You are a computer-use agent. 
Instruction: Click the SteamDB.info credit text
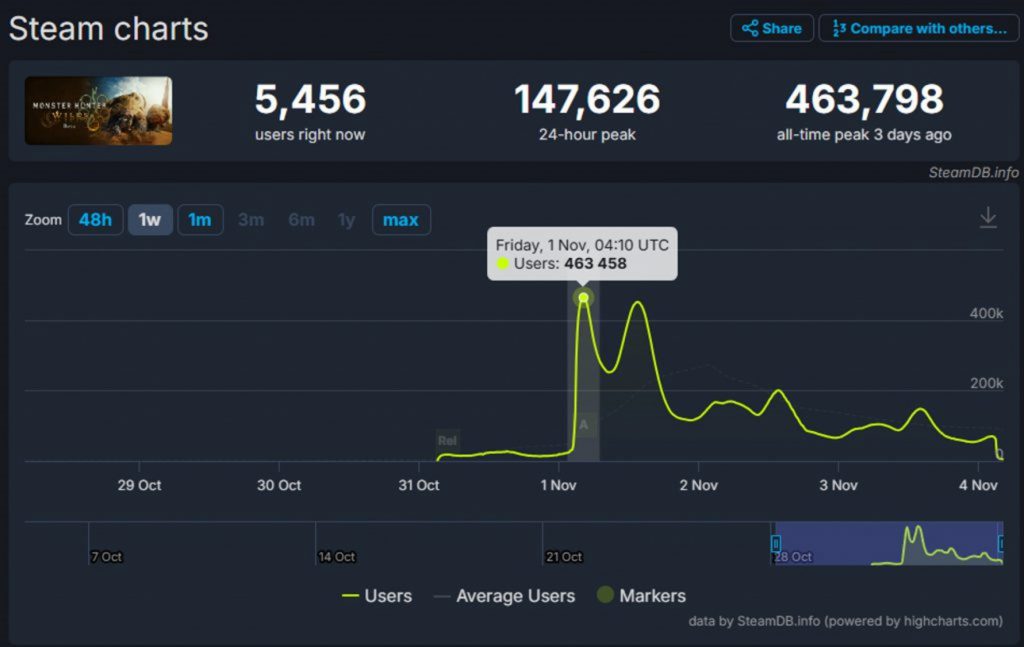[973, 172]
